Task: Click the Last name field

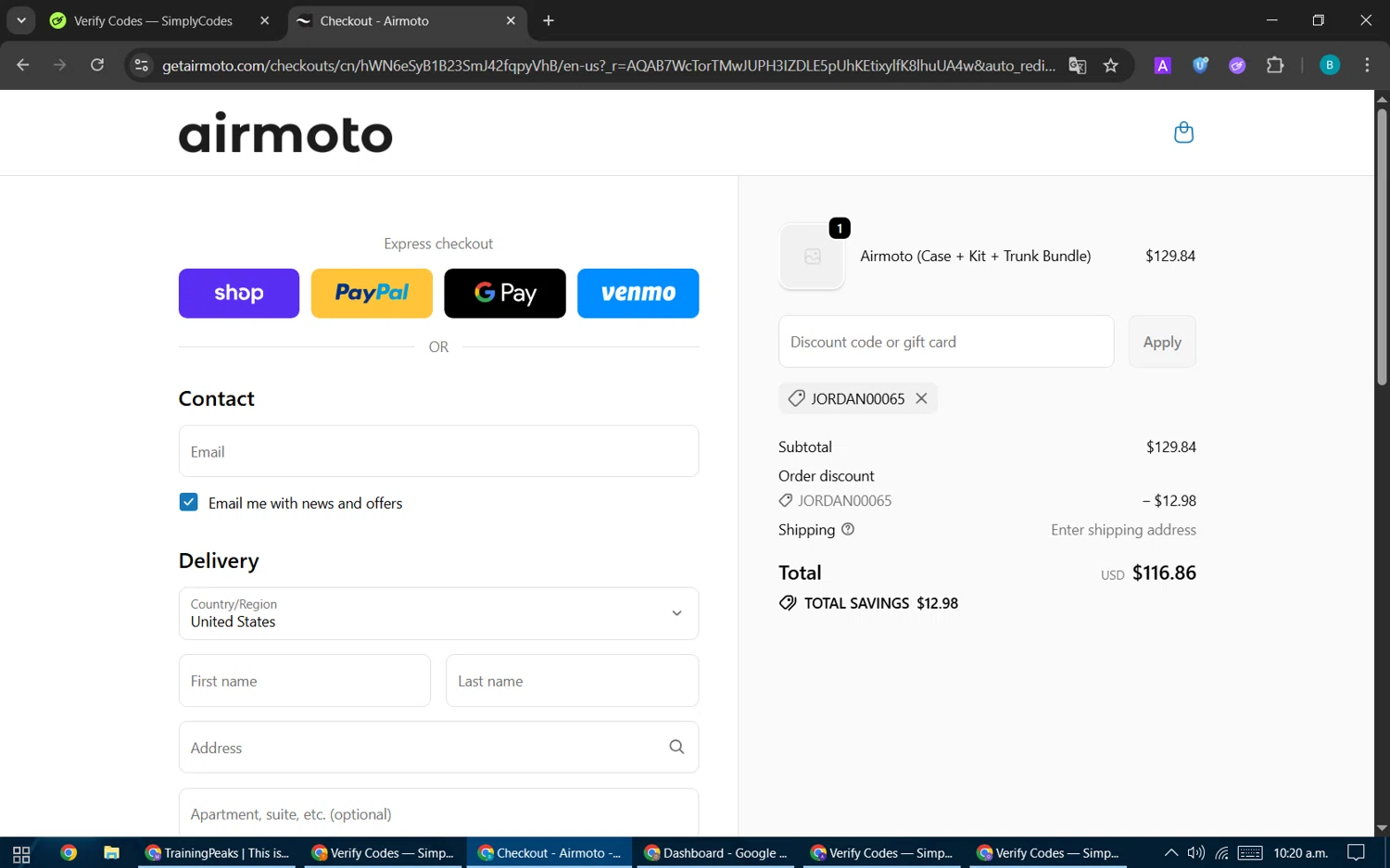Action: 573,681
